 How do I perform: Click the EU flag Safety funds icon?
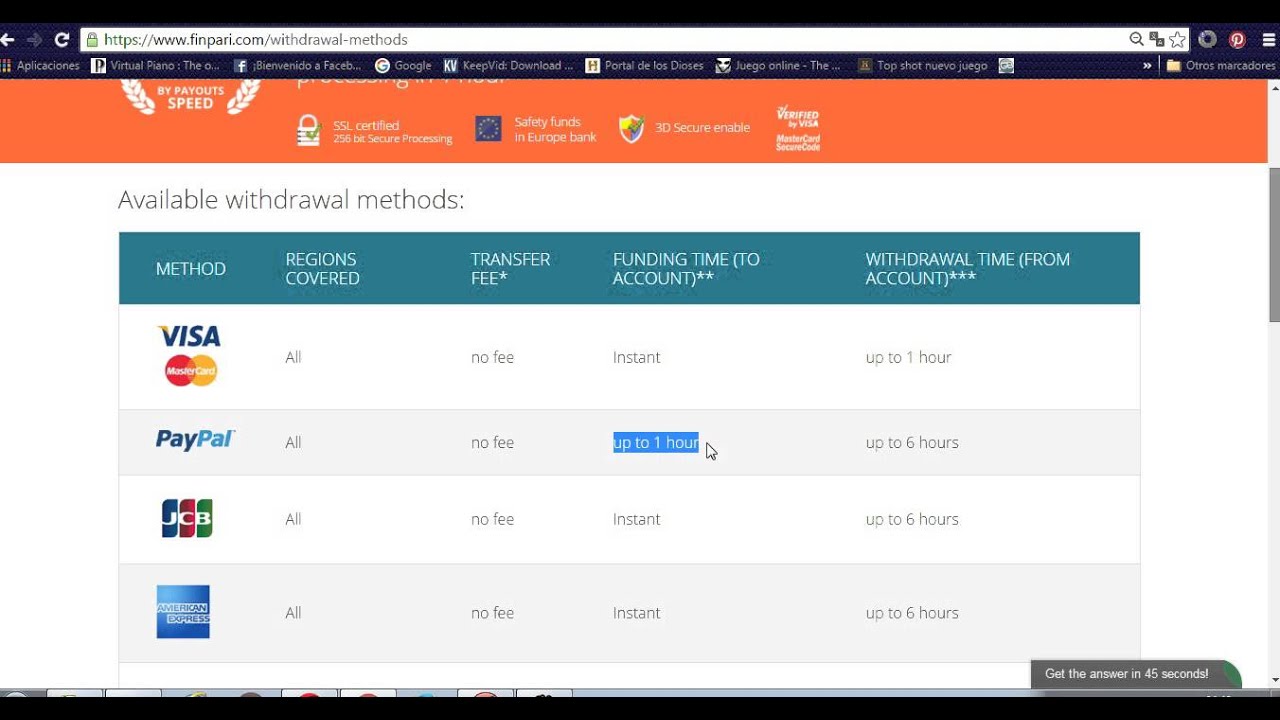(x=488, y=129)
